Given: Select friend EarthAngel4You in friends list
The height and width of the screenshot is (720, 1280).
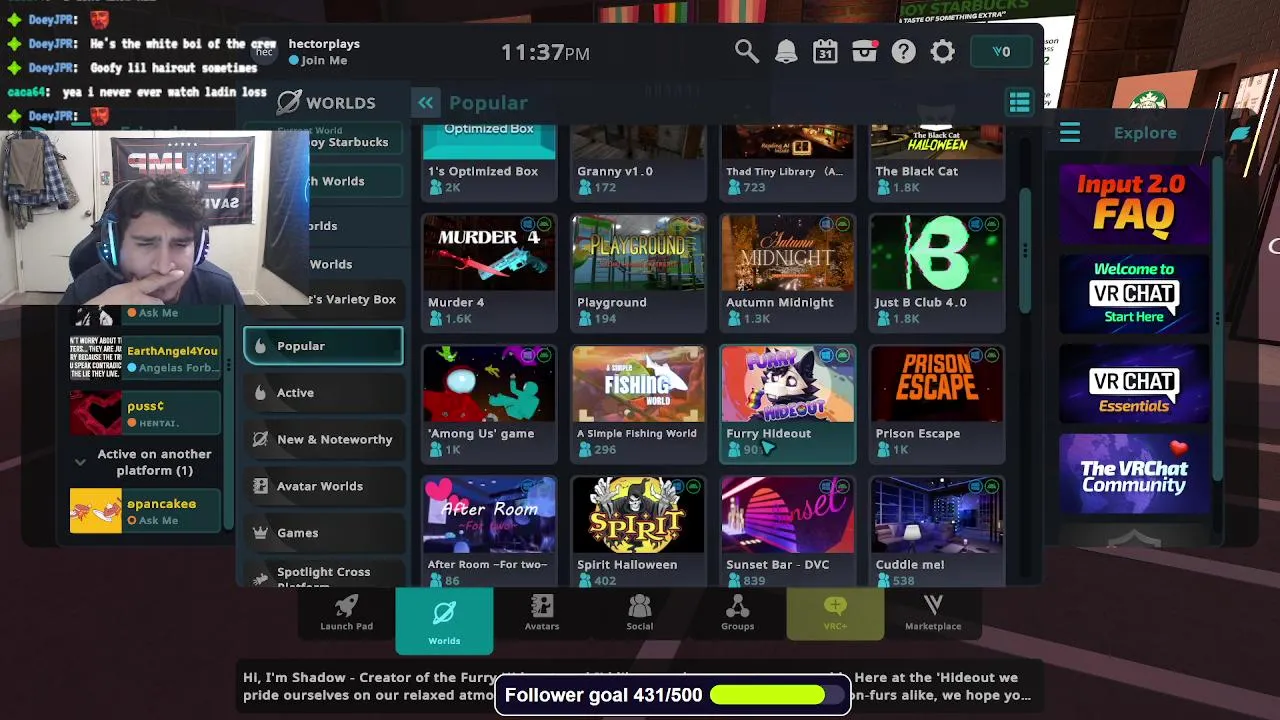Looking at the screenshot, I should (x=146, y=359).
